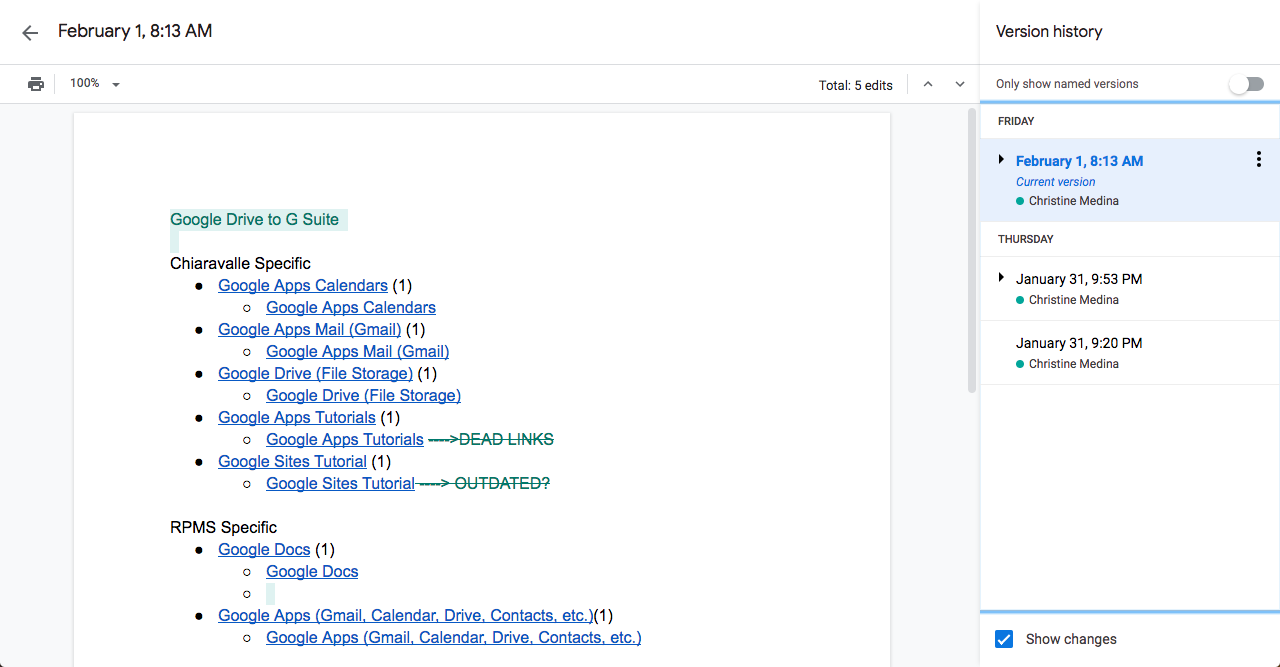
Task: Open more actions menu for February 1 version
Action: [1258, 160]
